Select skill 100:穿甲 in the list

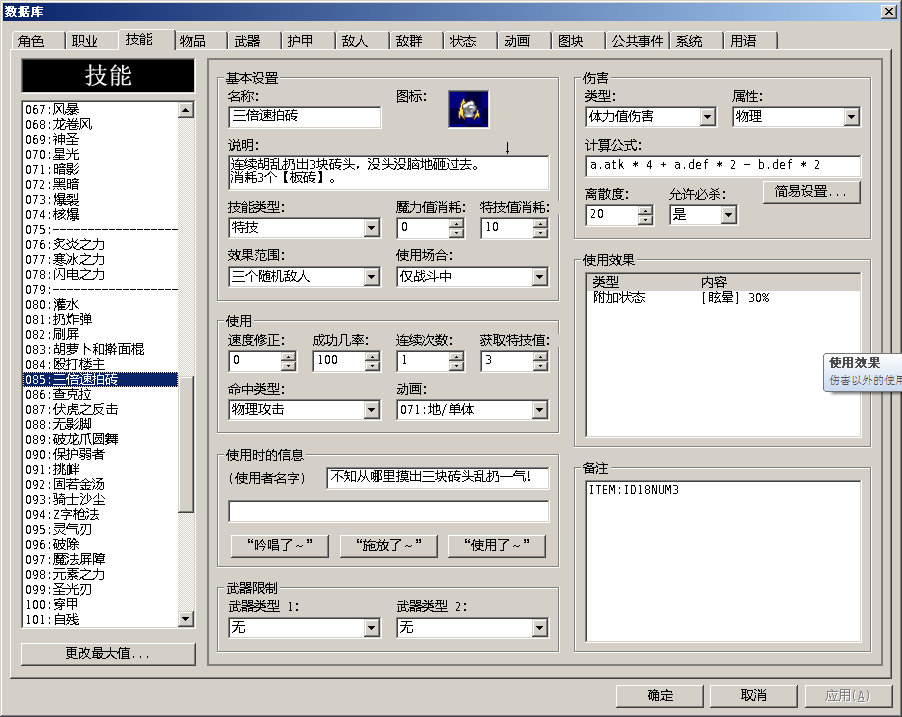[101, 605]
